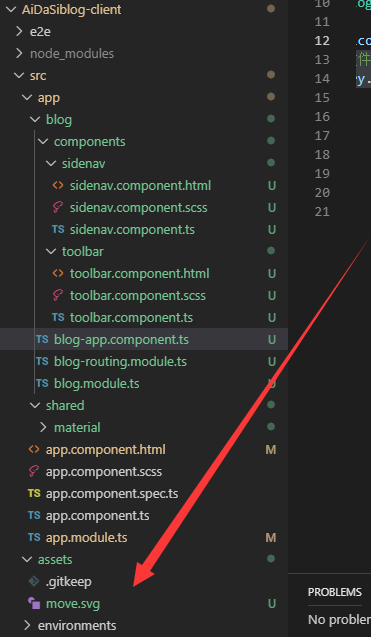Expand the material folder
The width and height of the screenshot is (371, 637).
pos(43,427)
